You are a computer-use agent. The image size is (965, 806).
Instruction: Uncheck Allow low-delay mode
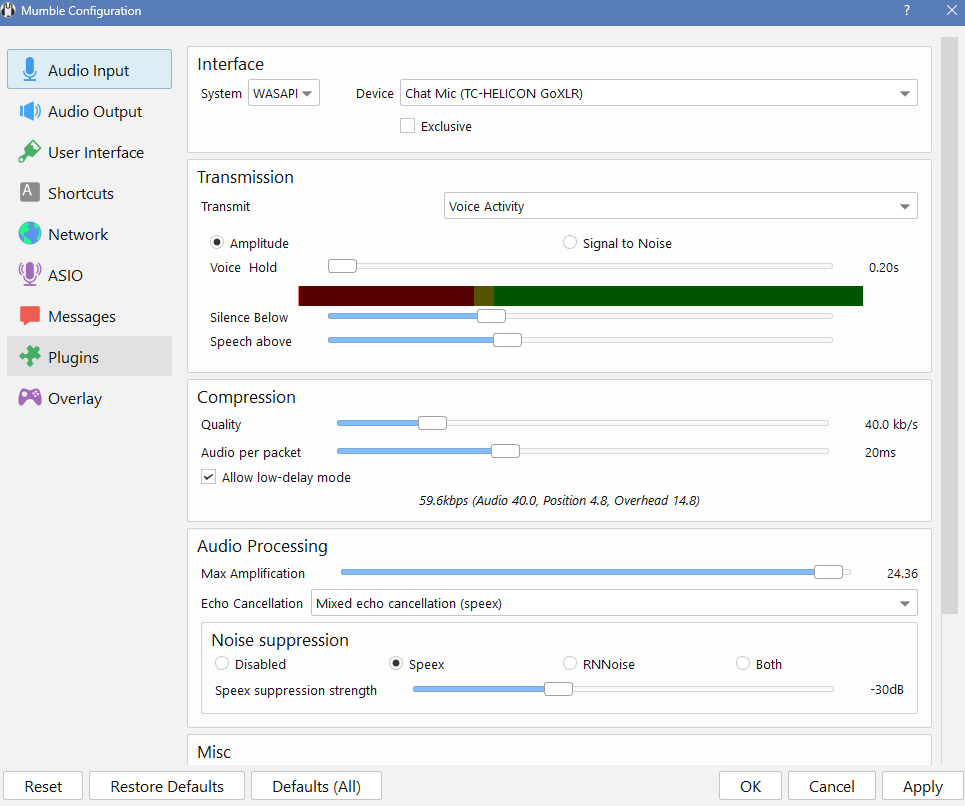209,477
